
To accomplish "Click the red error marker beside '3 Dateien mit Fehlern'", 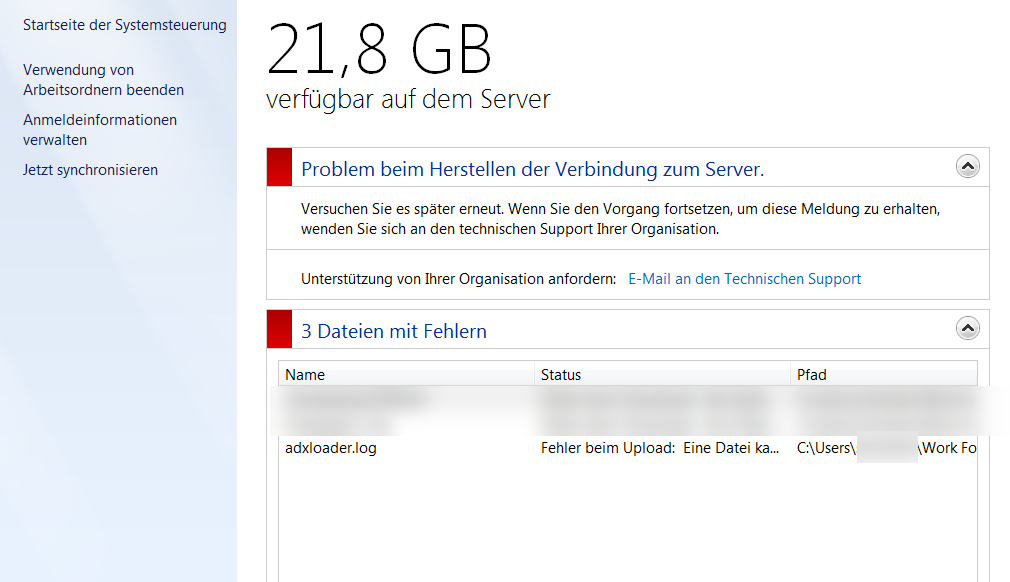I will [x=279, y=329].
